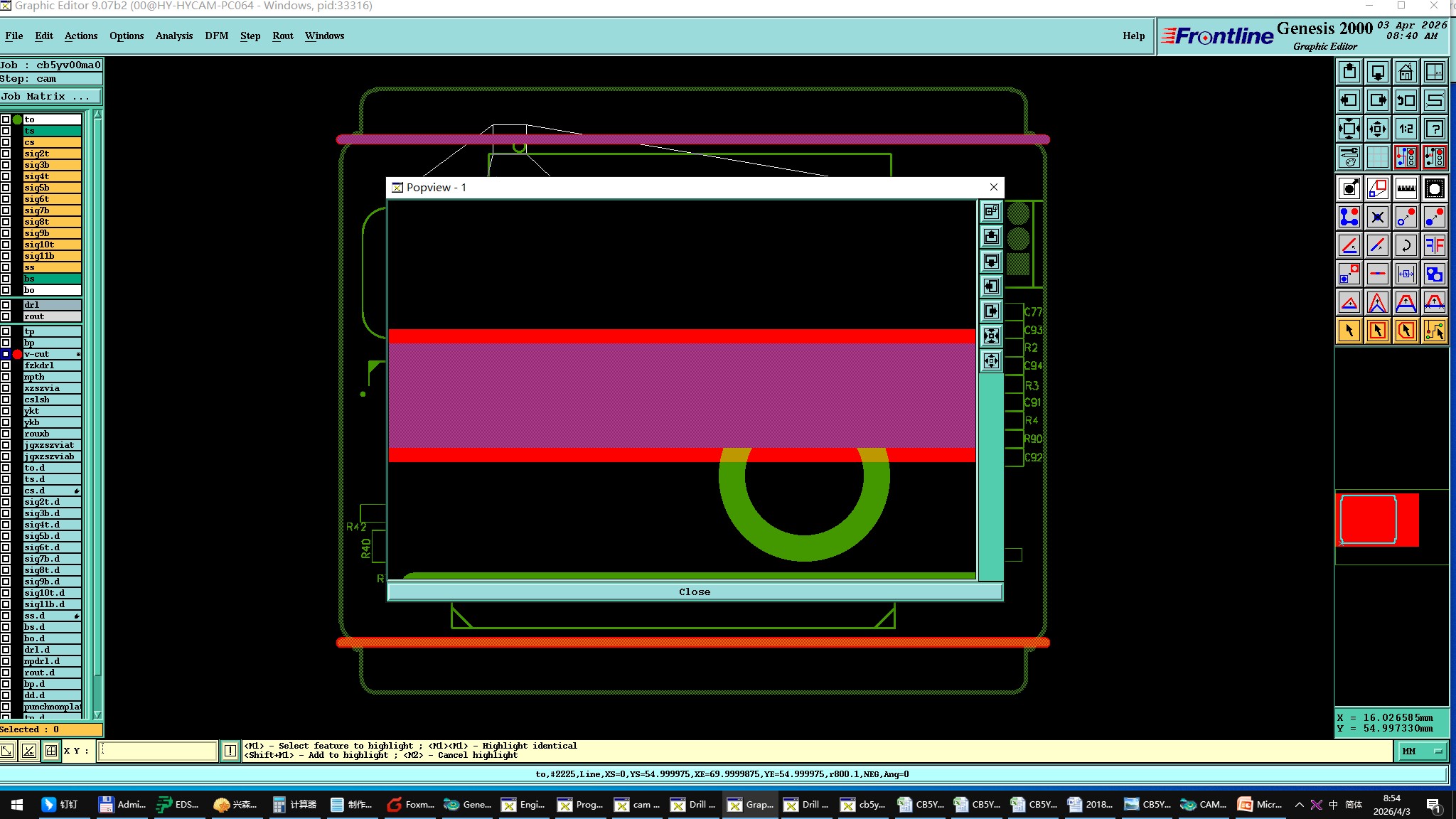Click the Home view icon

(x=1406, y=73)
